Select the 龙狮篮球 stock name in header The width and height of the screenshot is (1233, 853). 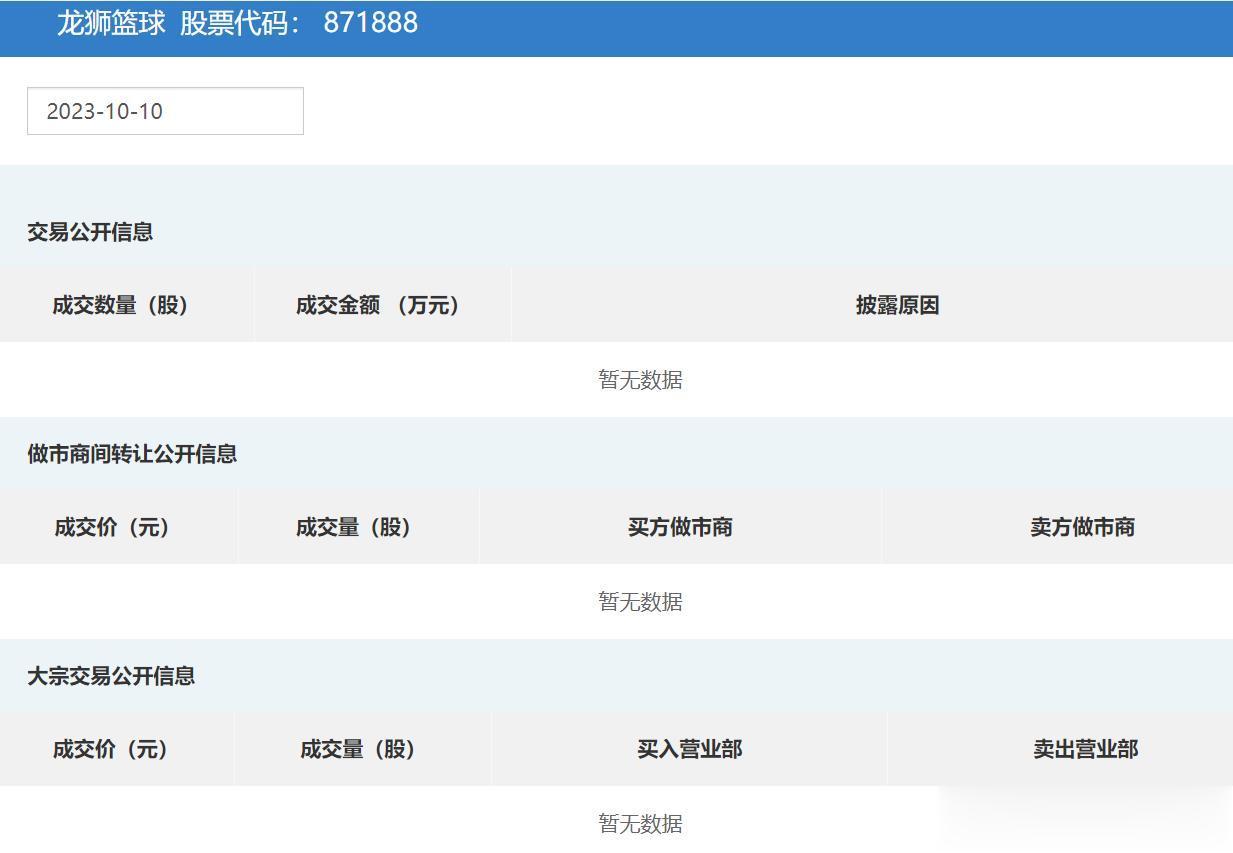(x=111, y=23)
